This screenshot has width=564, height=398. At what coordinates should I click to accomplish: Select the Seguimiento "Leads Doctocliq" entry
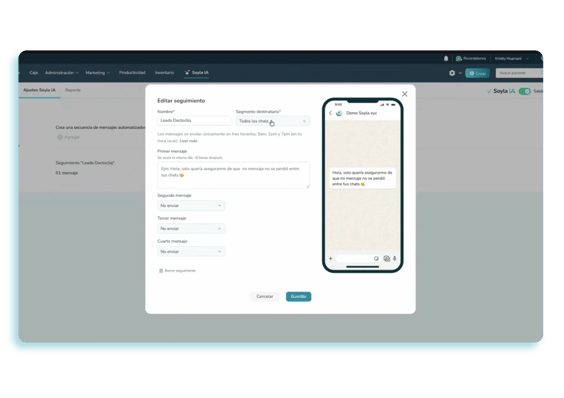point(85,163)
